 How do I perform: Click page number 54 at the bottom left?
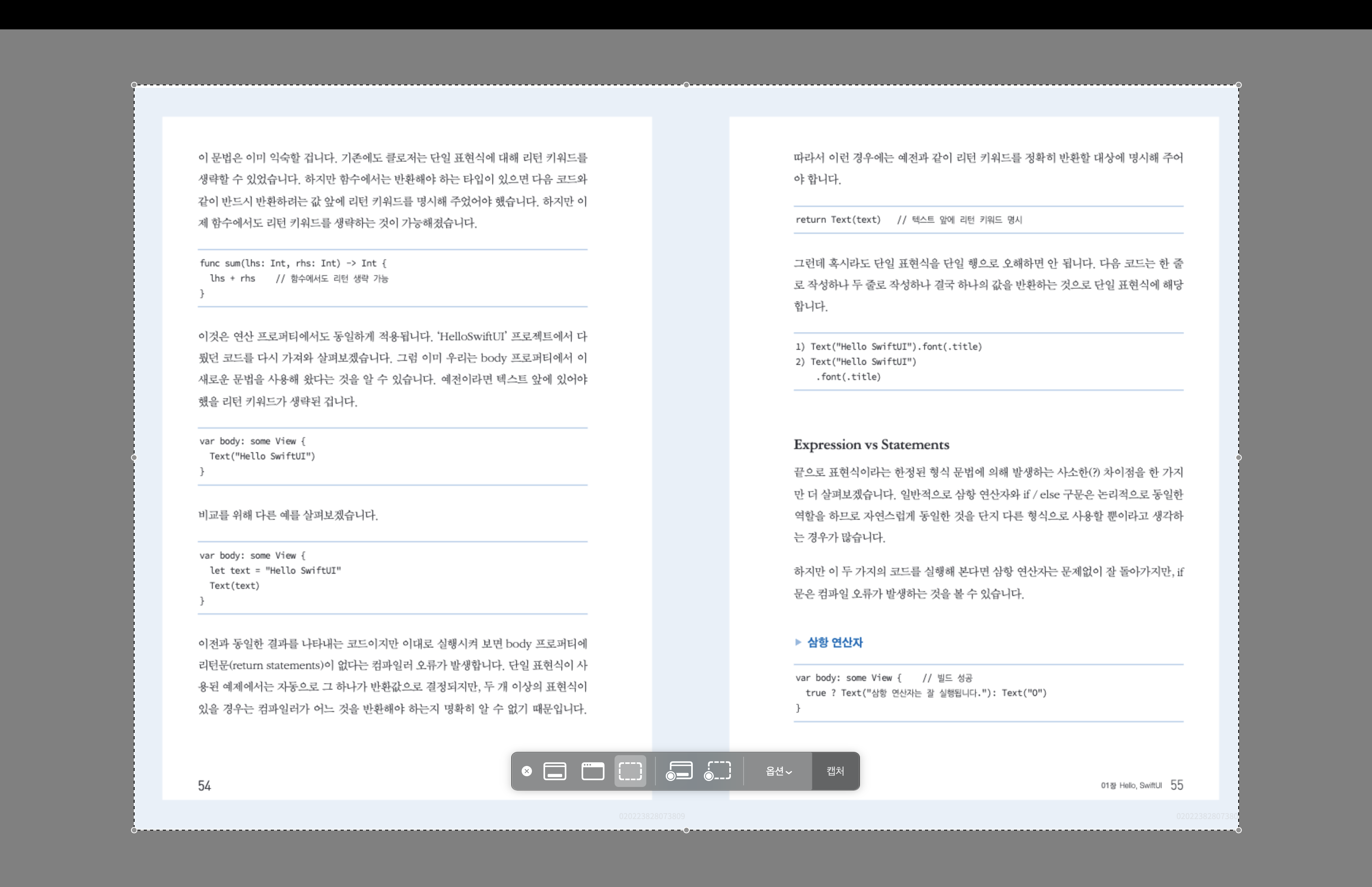pyautogui.click(x=204, y=786)
